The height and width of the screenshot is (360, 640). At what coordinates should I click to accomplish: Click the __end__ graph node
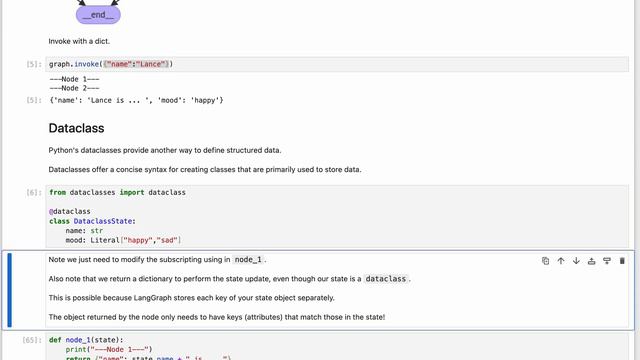coord(98,15)
